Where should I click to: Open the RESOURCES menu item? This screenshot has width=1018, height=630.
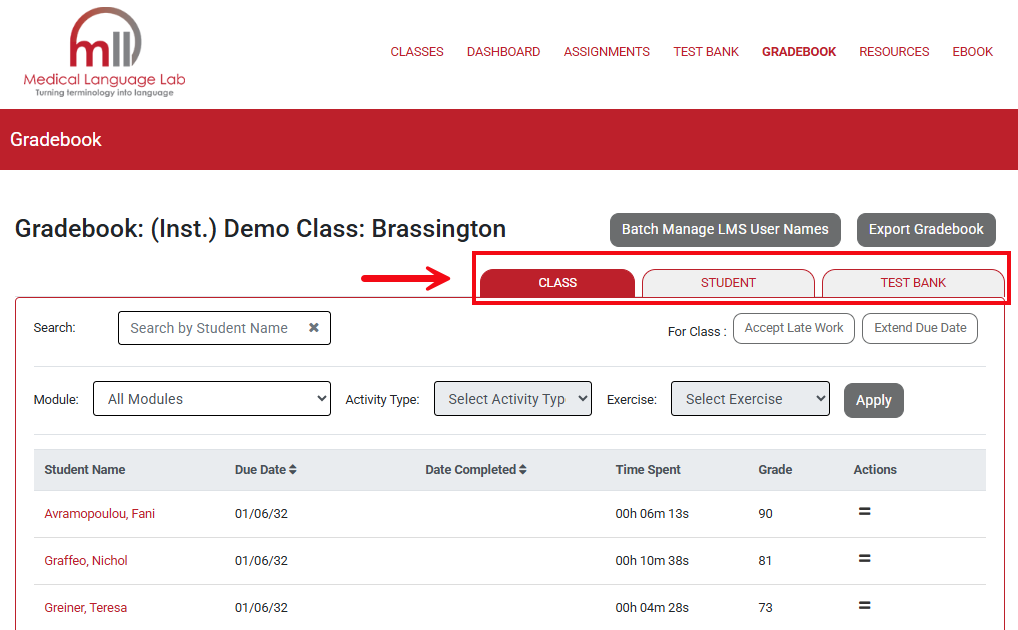click(893, 51)
